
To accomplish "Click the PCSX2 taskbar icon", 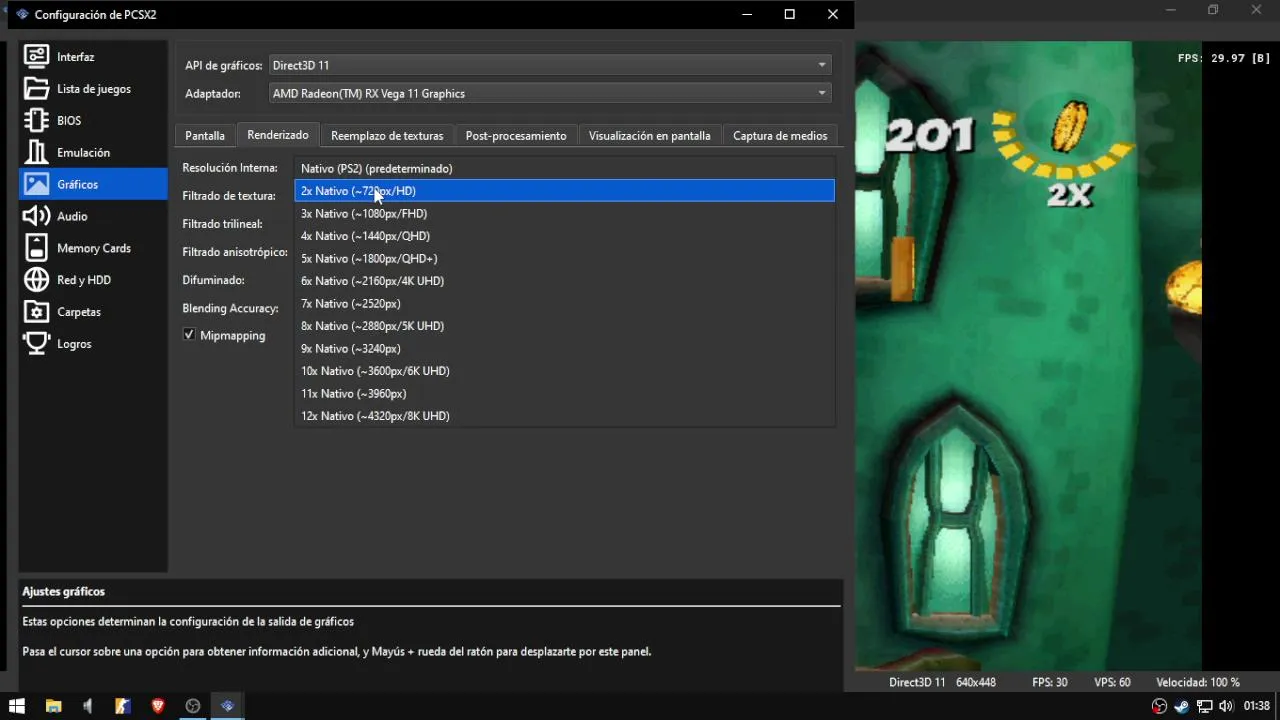I will pos(228,706).
